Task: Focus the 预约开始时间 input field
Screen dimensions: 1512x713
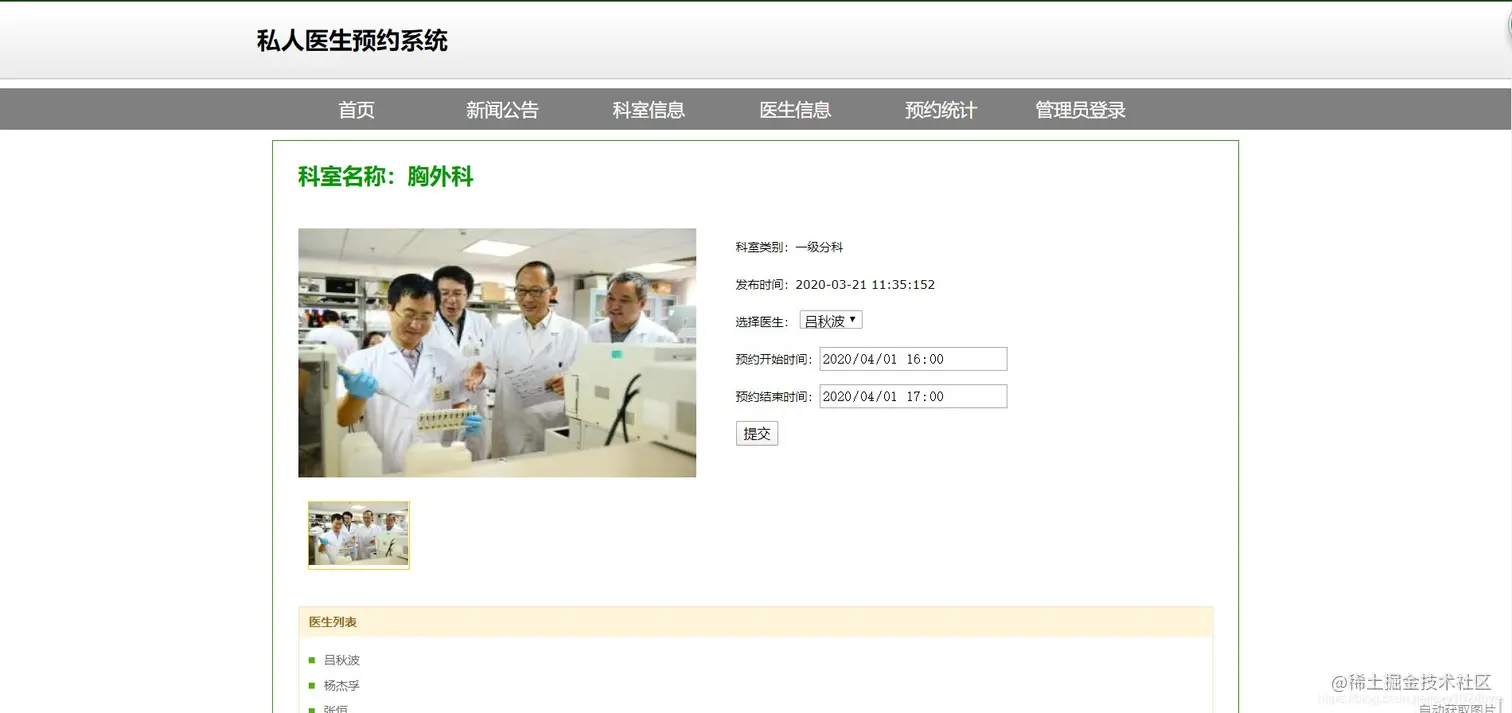Action: tap(913, 359)
